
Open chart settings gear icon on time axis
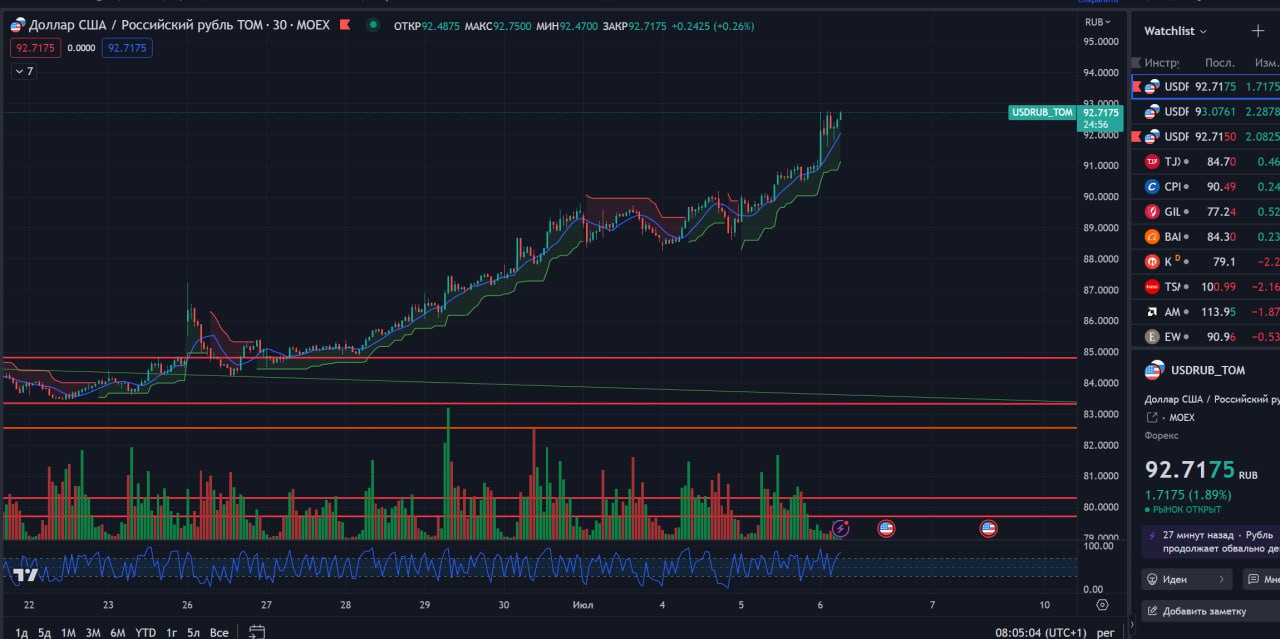click(x=1102, y=605)
